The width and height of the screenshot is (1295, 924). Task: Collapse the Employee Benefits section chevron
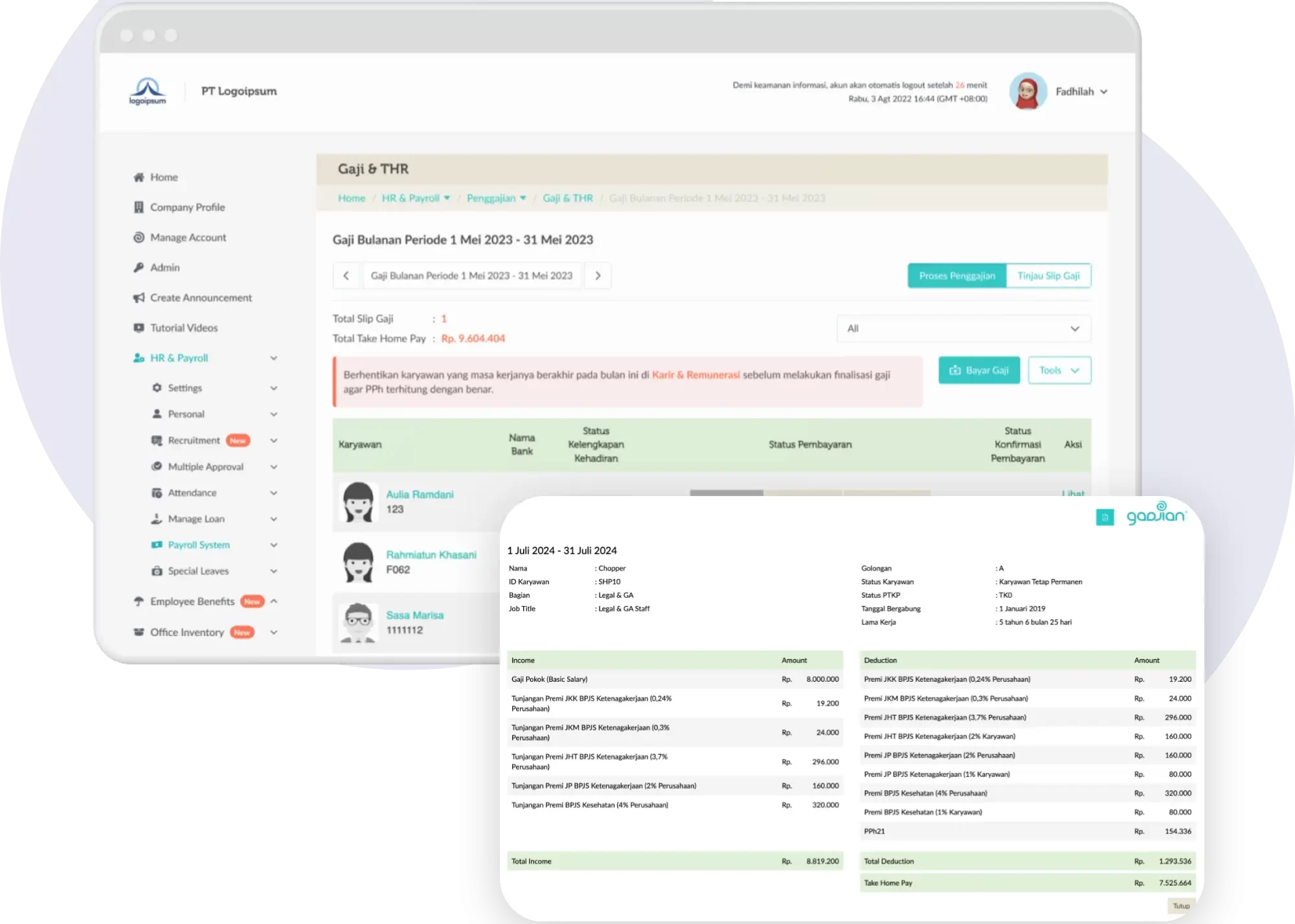pyautogui.click(x=274, y=602)
